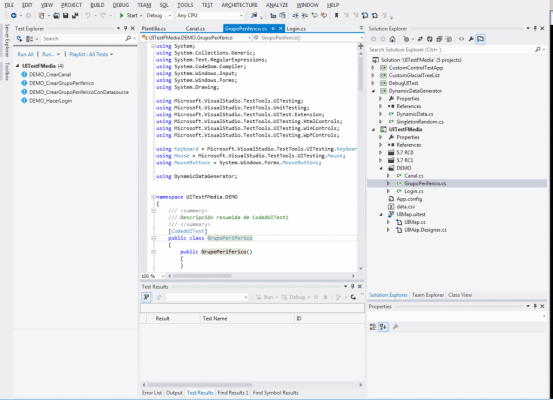The width and height of the screenshot is (553, 400).
Task: Click Find in Files toolbar icon
Action: point(254,16)
